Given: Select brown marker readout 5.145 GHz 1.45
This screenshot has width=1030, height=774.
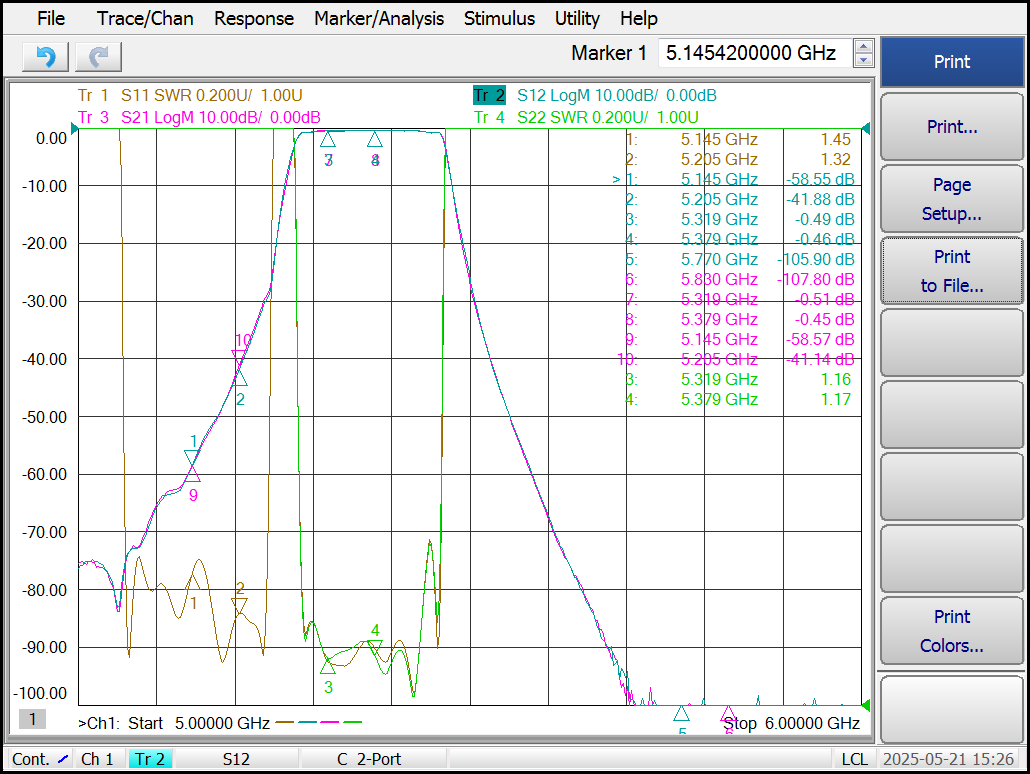Looking at the screenshot, I should pyautogui.click(x=738, y=139).
